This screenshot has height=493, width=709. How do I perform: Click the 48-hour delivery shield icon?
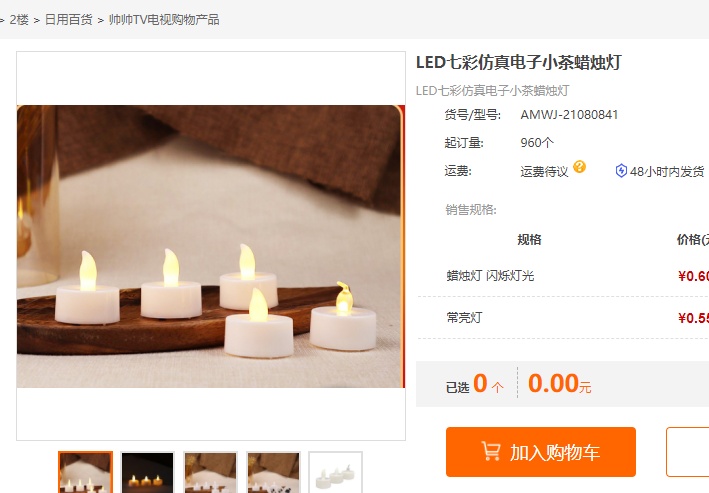click(621, 171)
